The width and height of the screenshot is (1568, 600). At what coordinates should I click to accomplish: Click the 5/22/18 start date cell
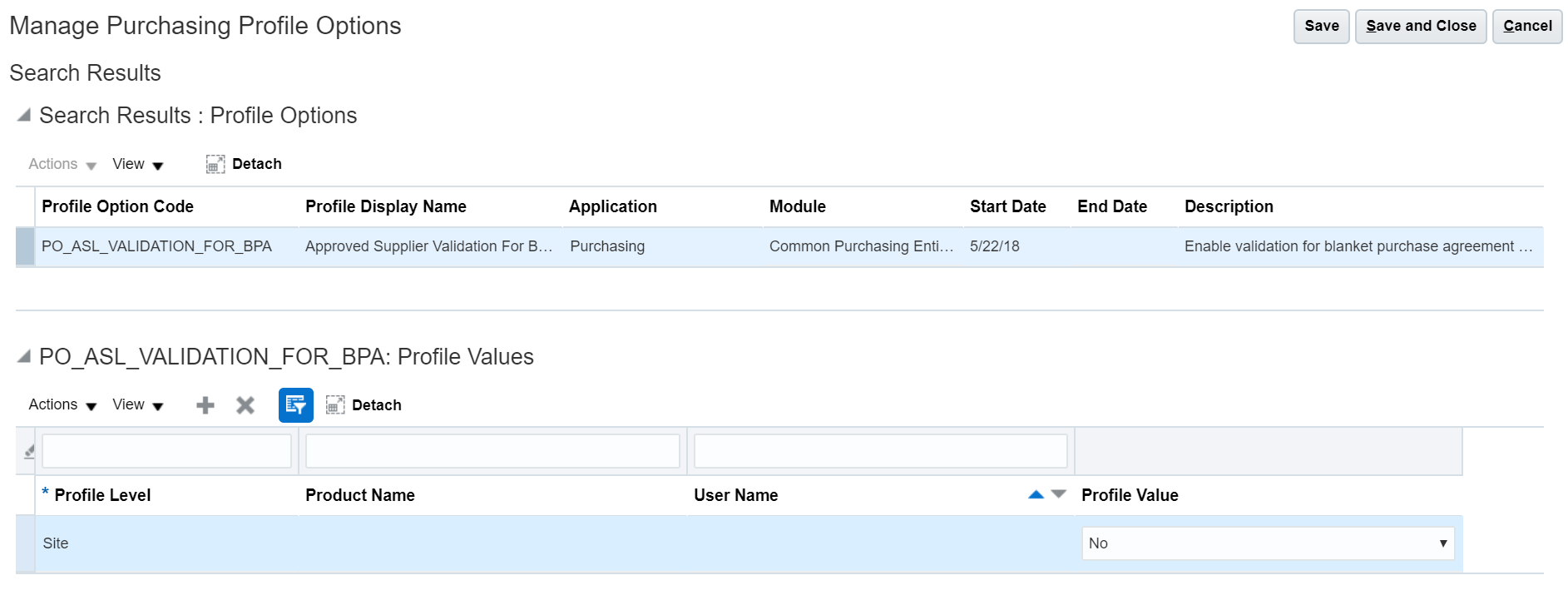(x=995, y=246)
